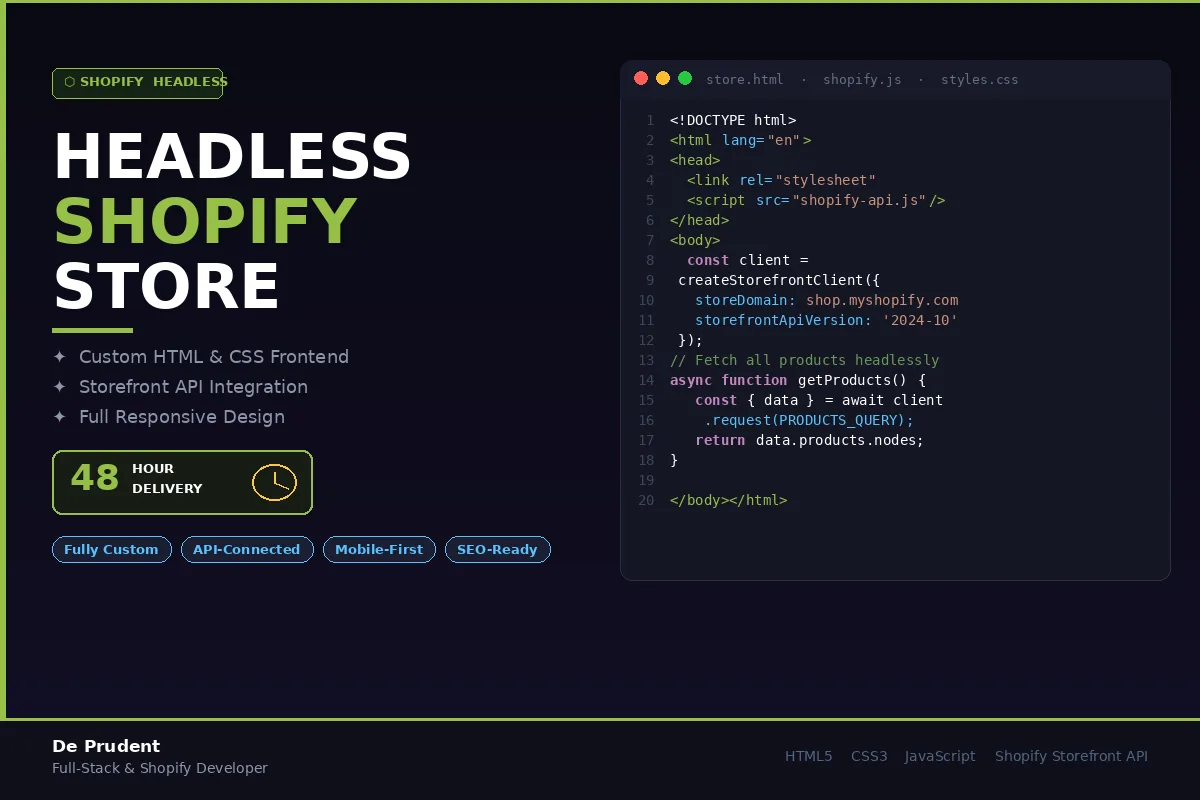Click the </head> closing tag line
The image size is (1200, 800).
(x=699, y=220)
